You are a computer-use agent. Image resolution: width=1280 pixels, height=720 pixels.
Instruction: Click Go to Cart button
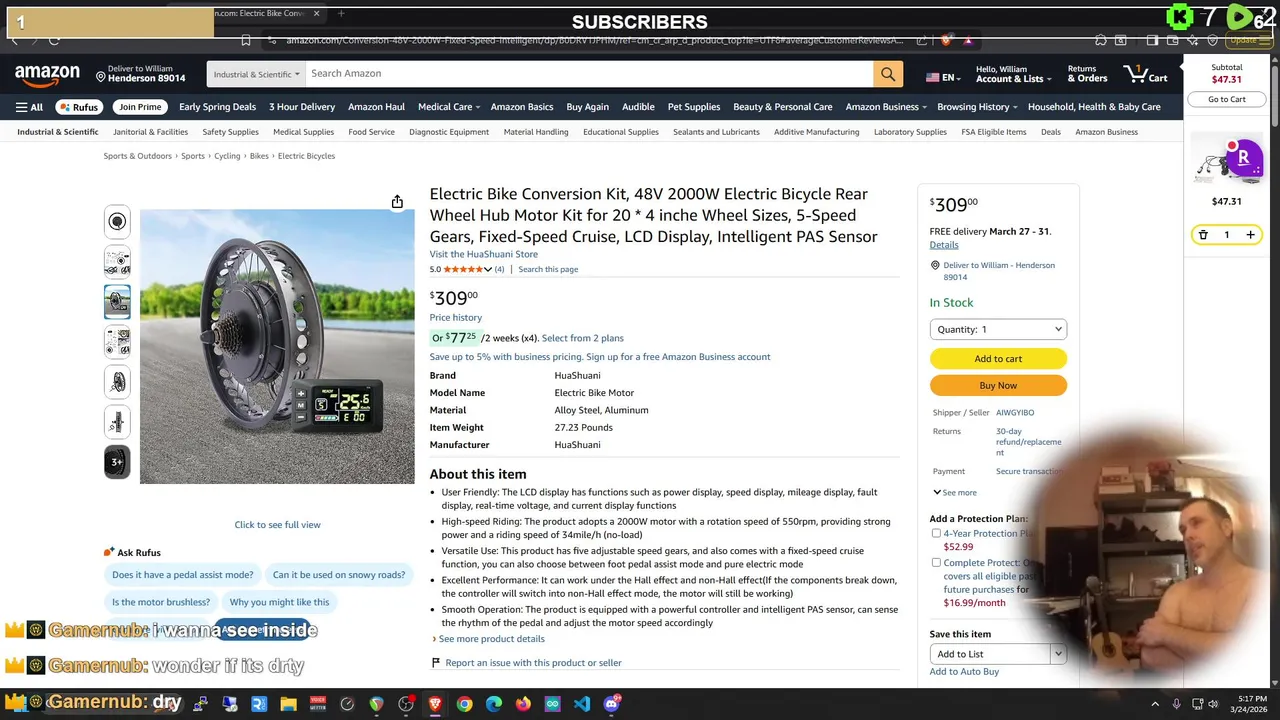click(1227, 100)
